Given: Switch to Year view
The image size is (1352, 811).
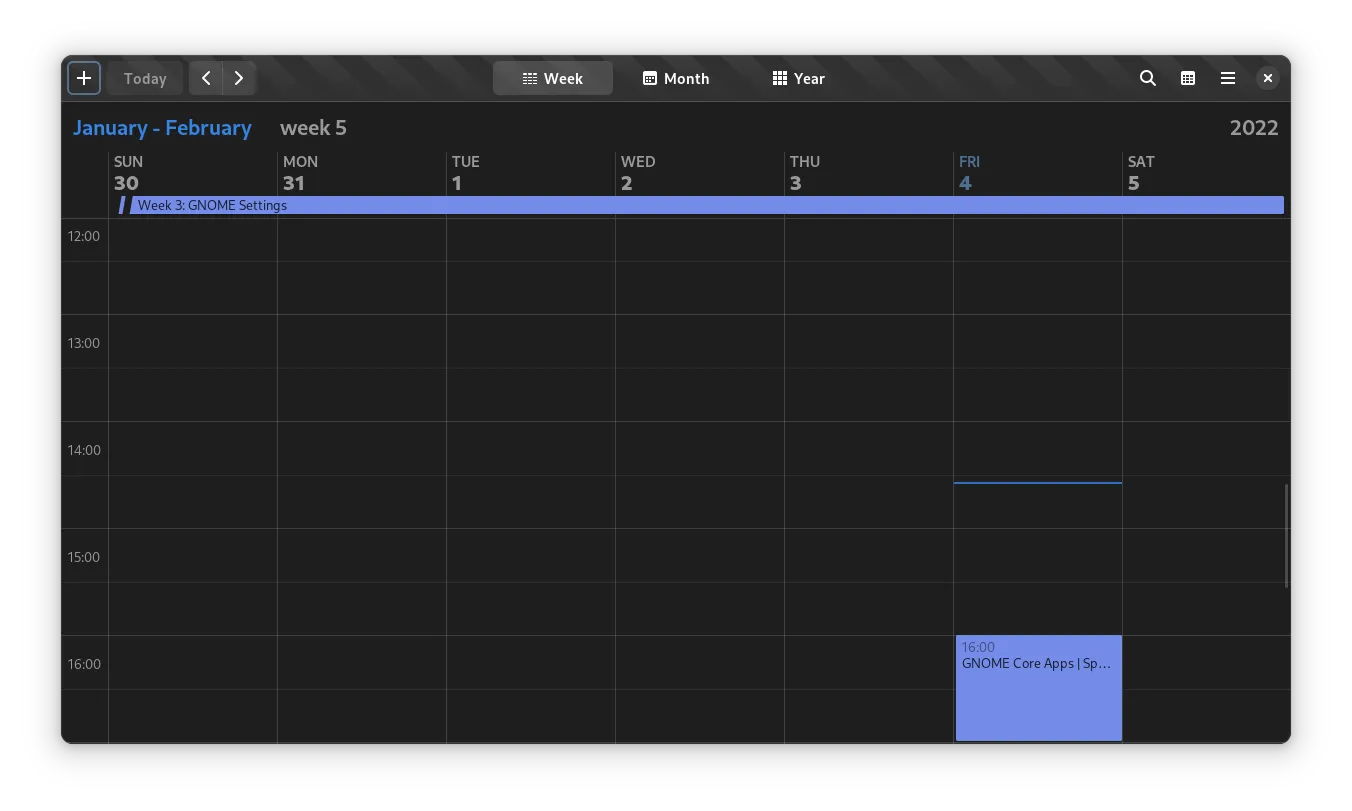Looking at the screenshot, I should 799,78.
